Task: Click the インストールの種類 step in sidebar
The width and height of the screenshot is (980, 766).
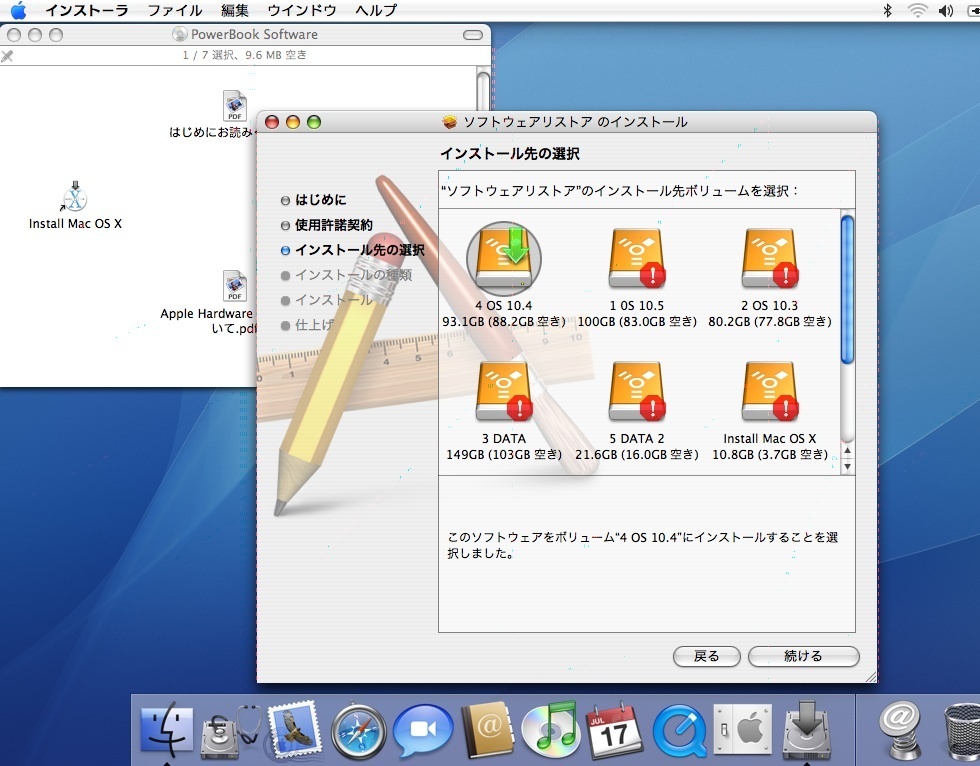Action: [353, 275]
